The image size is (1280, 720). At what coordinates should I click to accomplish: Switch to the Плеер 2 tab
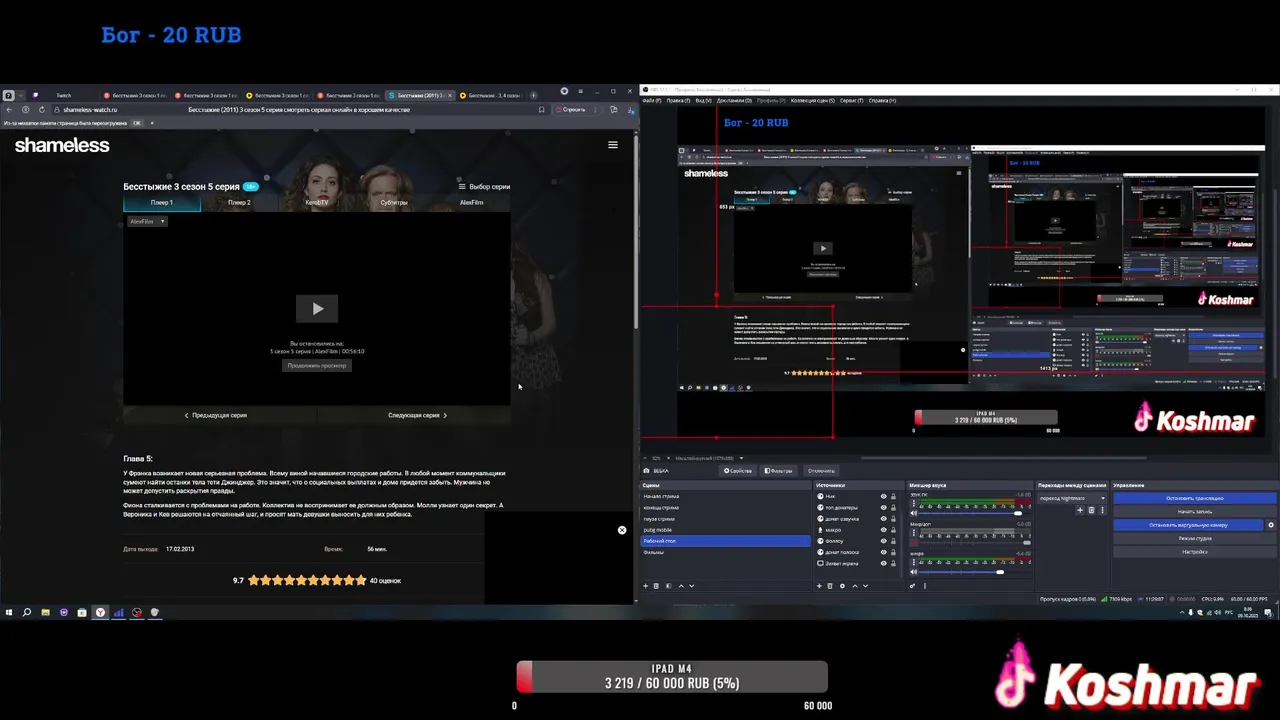pyautogui.click(x=239, y=202)
